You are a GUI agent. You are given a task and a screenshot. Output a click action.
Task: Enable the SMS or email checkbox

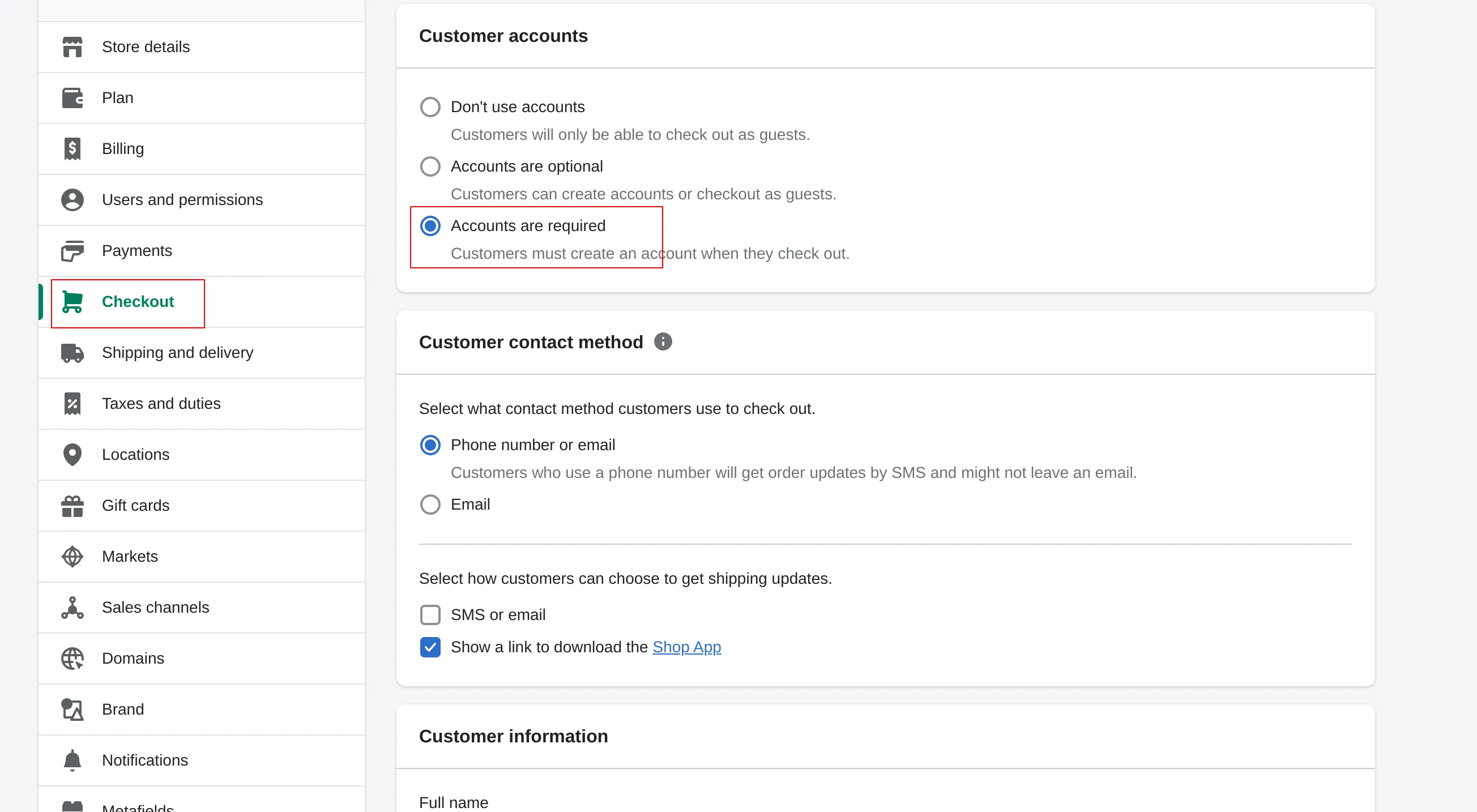(430, 615)
